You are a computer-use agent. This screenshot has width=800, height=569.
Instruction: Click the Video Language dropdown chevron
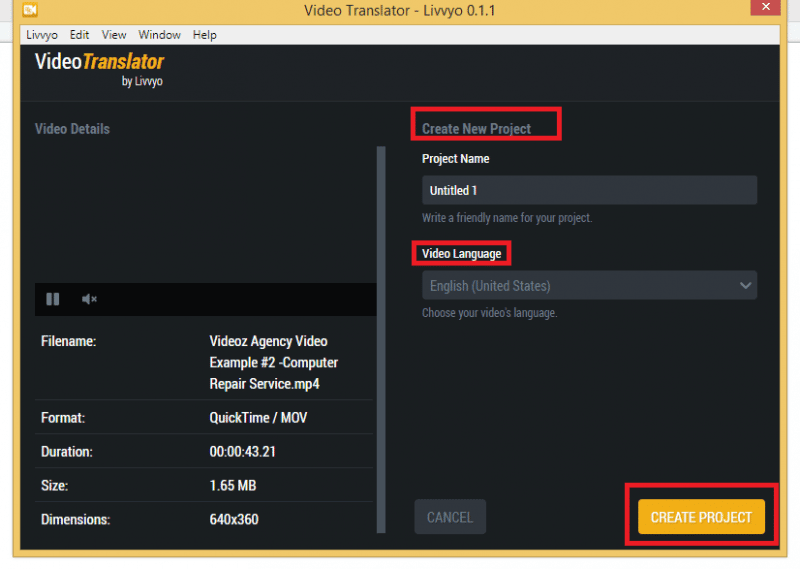745,285
